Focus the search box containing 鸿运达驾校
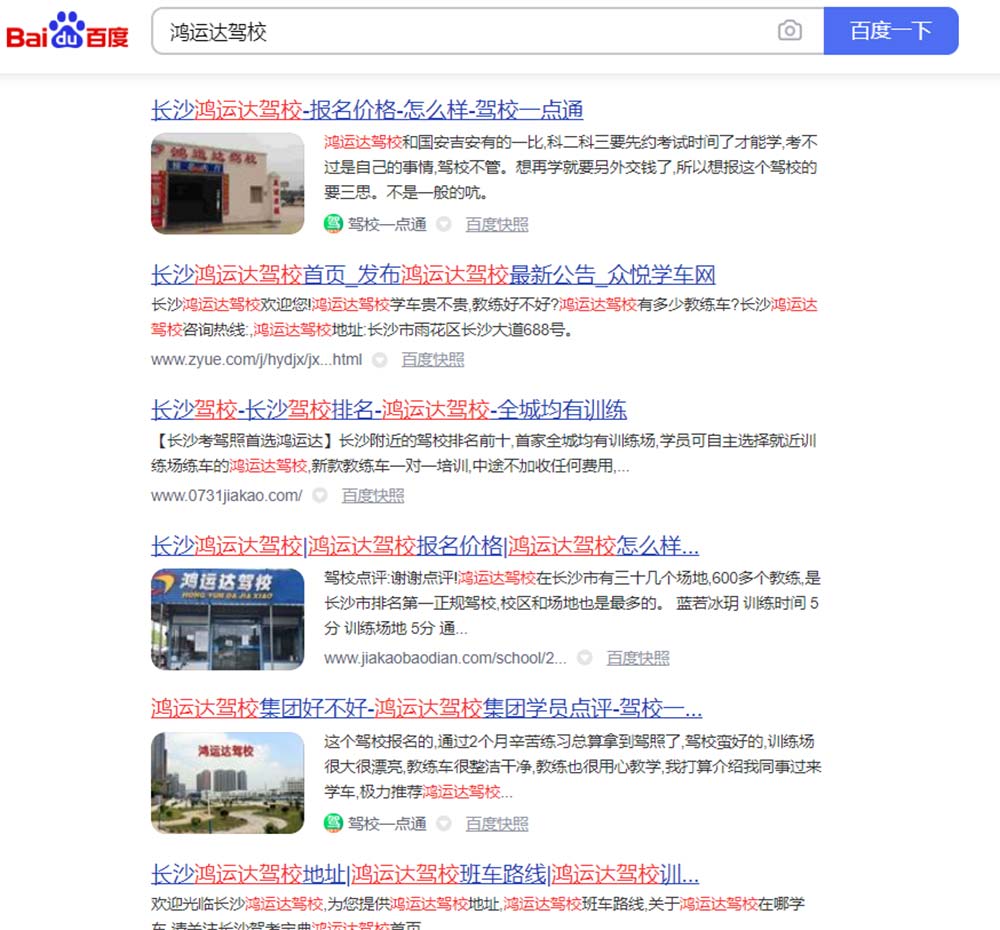This screenshot has width=1000, height=930. click(460, 32)
